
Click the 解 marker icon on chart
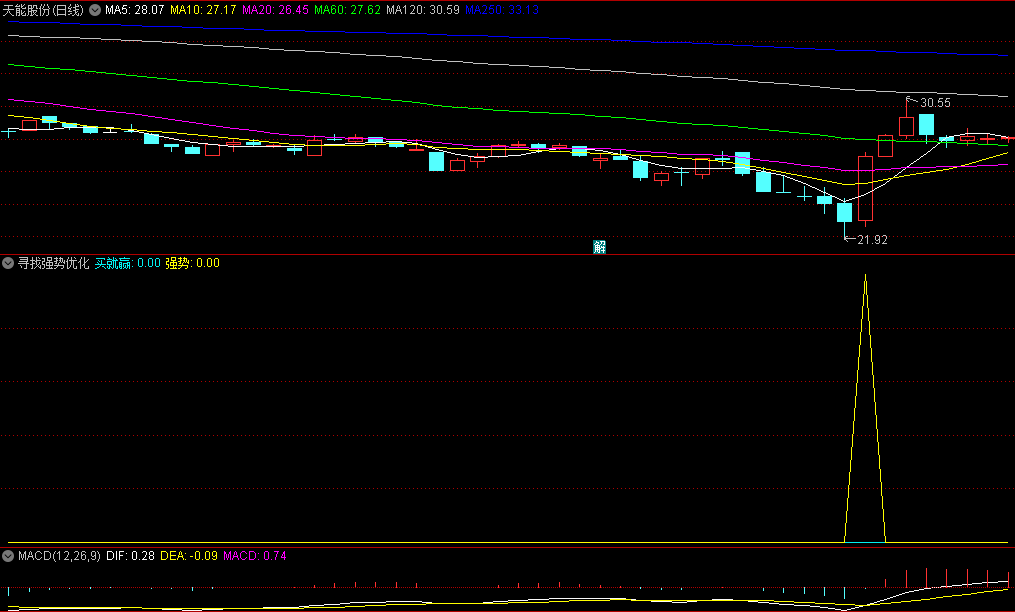[x=599, y=247]
